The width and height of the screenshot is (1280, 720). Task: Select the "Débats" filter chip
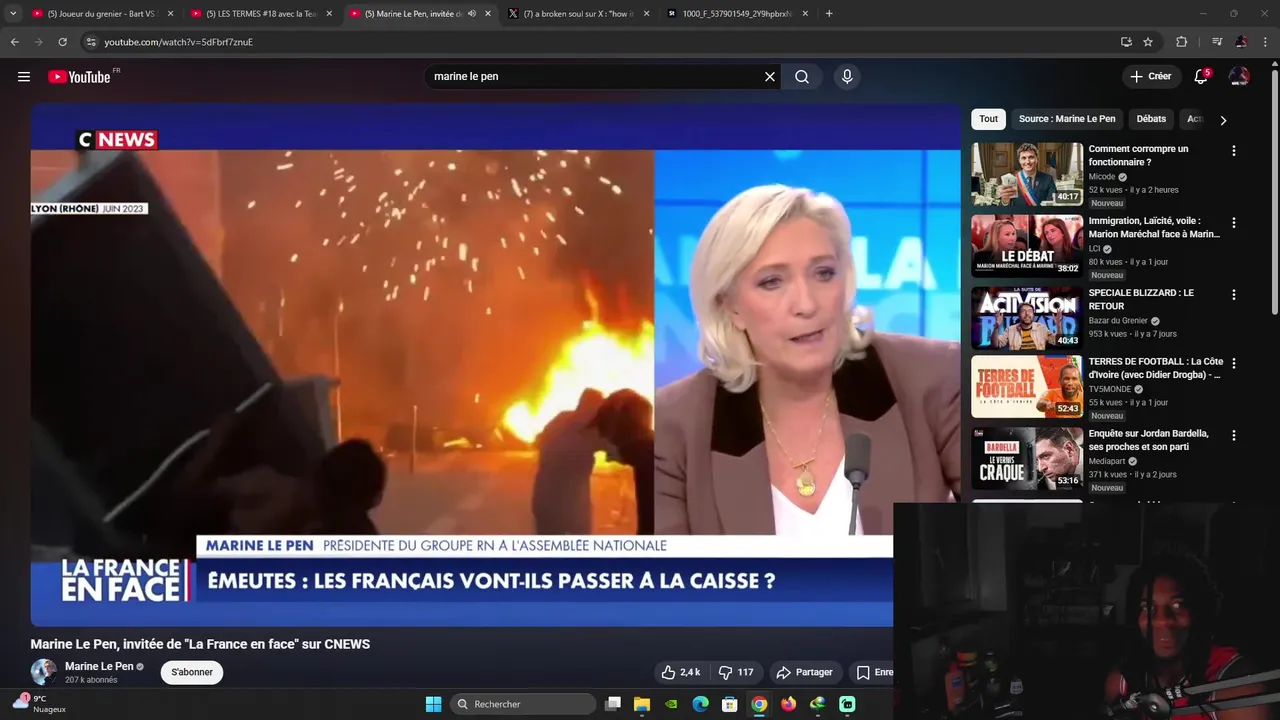[x=1151, y=119]
